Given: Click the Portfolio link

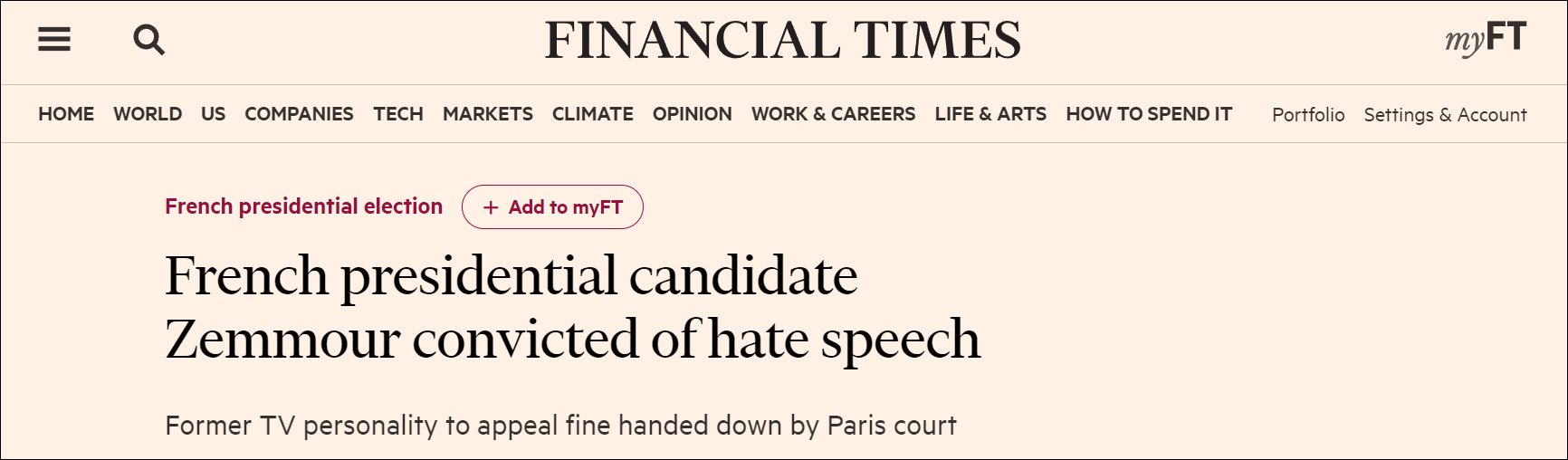Looking at the screenshot, I should coord(1308,115).
